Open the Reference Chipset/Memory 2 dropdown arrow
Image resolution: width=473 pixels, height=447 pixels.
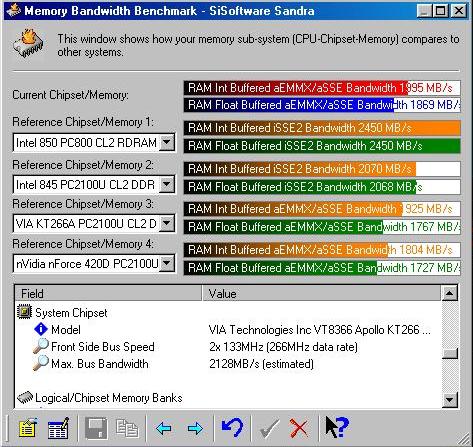pyautogui.click(x=167, y=184)
